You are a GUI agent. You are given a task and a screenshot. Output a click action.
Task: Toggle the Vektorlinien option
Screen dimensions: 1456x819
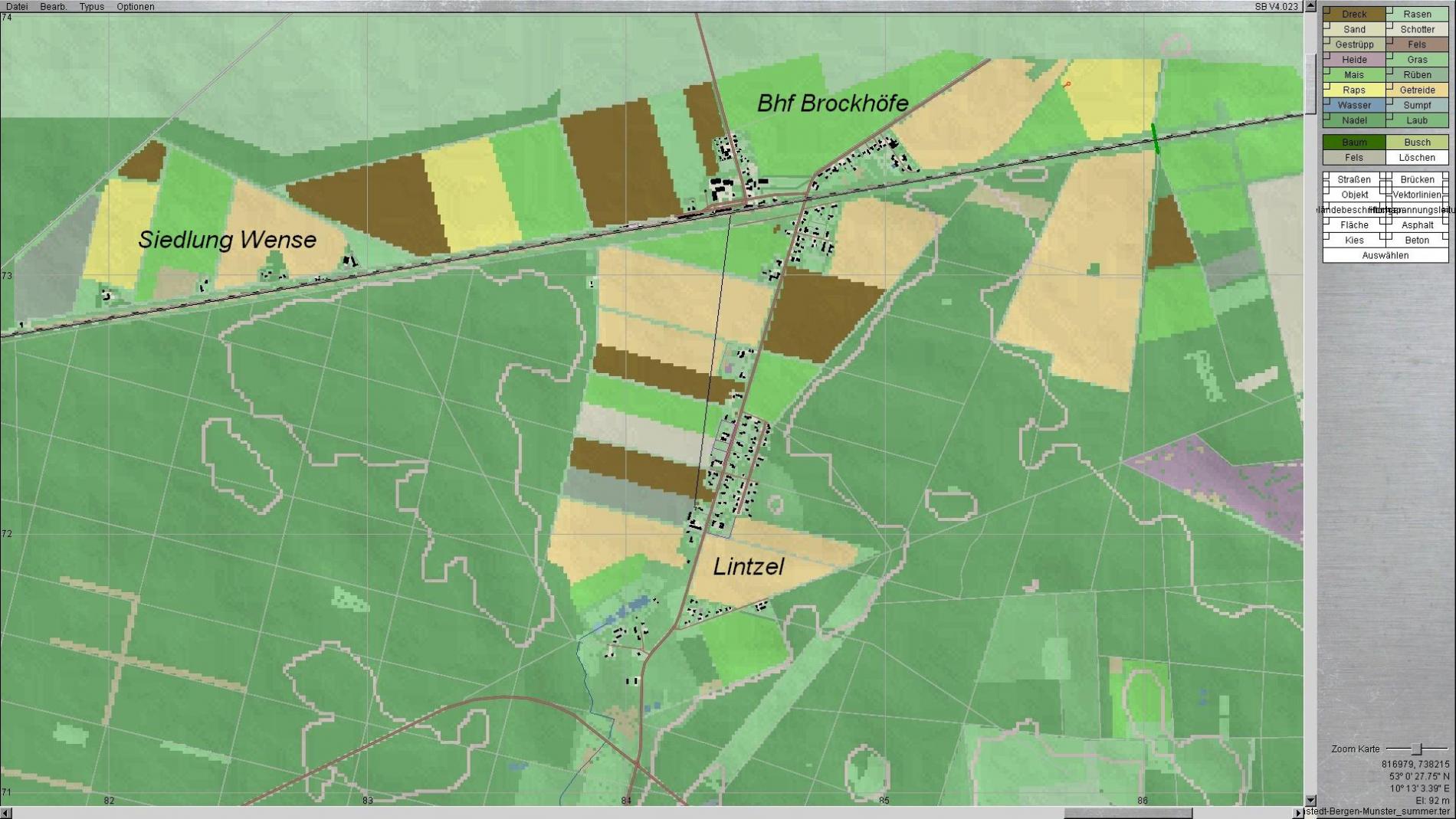pos(1417,195)
